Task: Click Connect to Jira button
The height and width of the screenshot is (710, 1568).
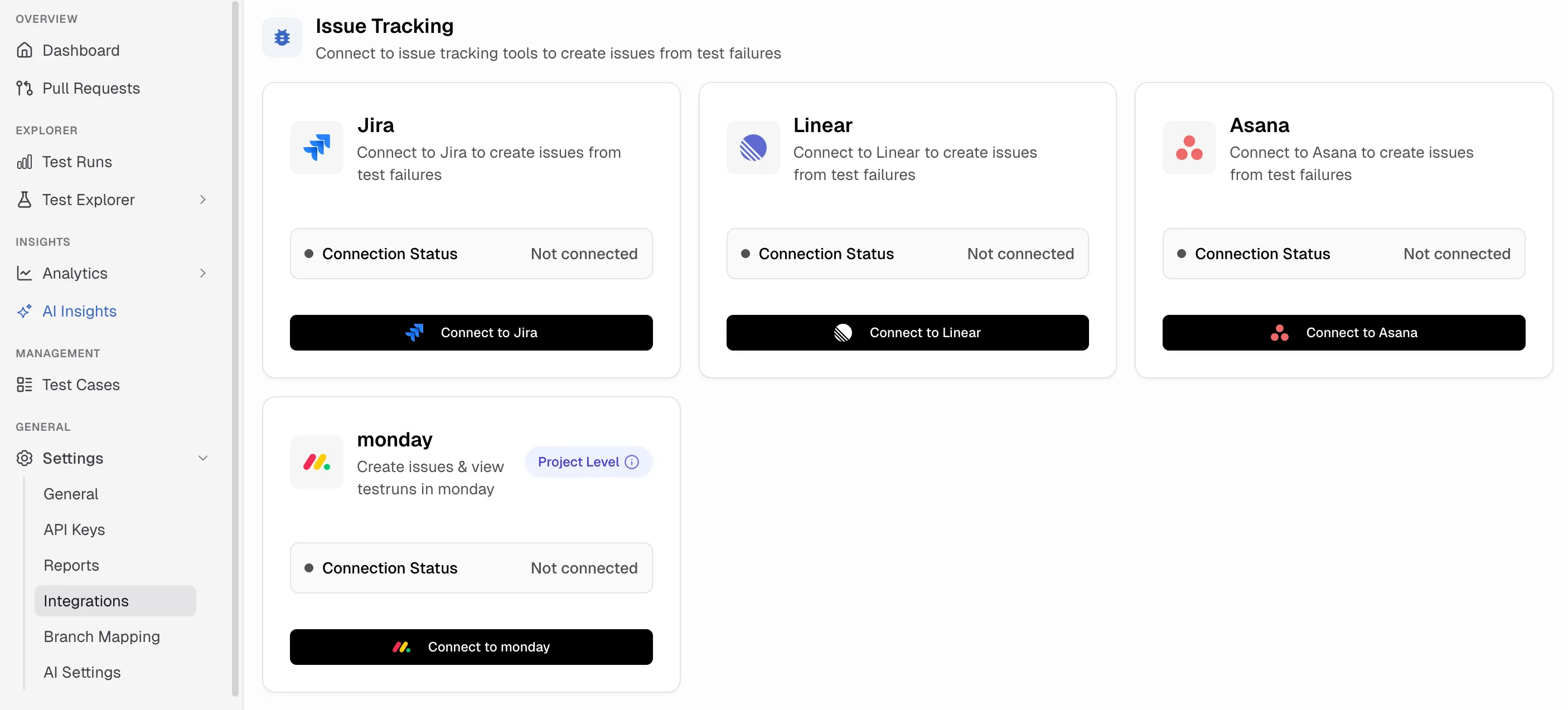Action: [x=471, y=332]
